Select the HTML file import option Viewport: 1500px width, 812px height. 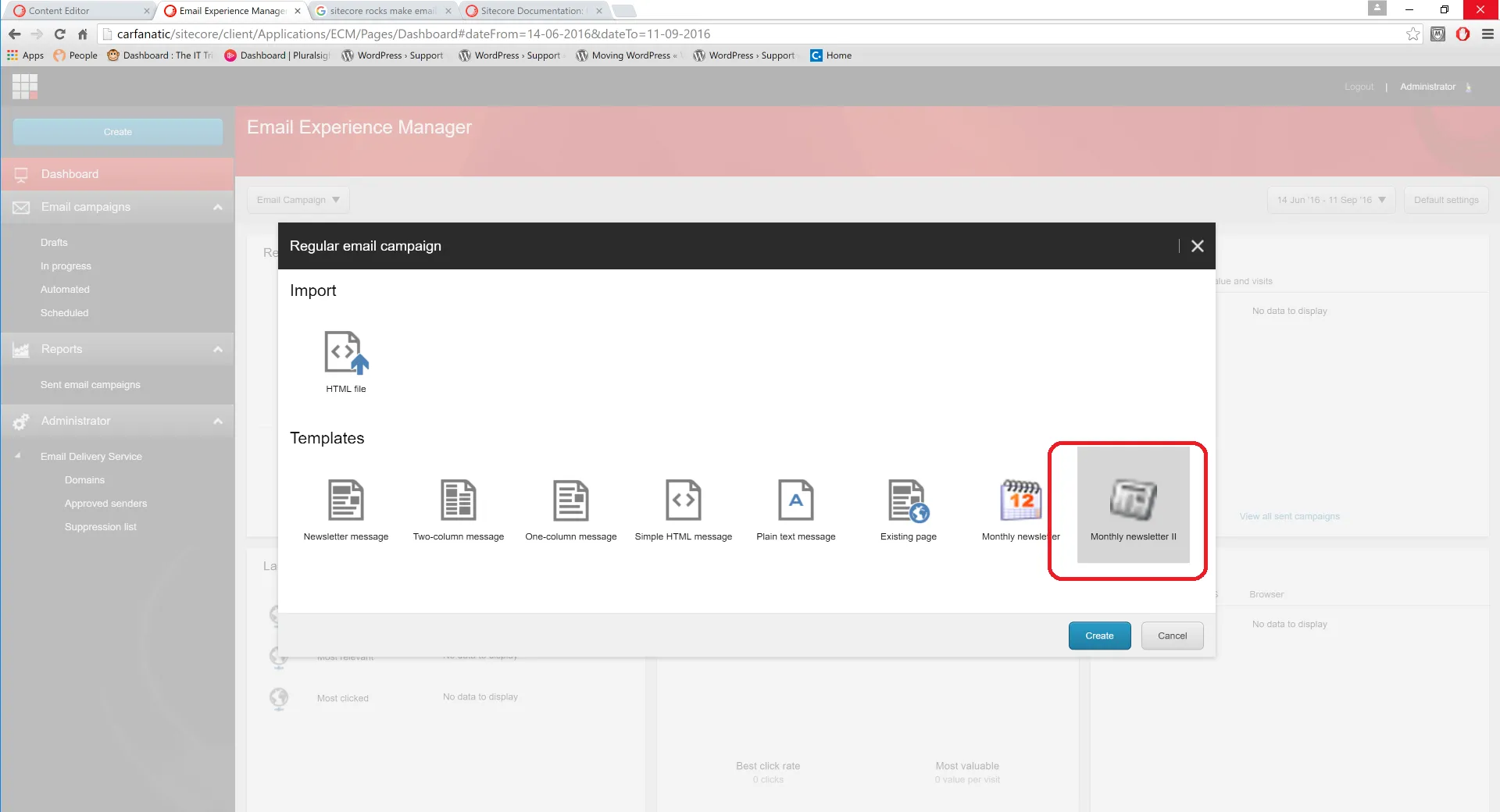tap(346, 361)
